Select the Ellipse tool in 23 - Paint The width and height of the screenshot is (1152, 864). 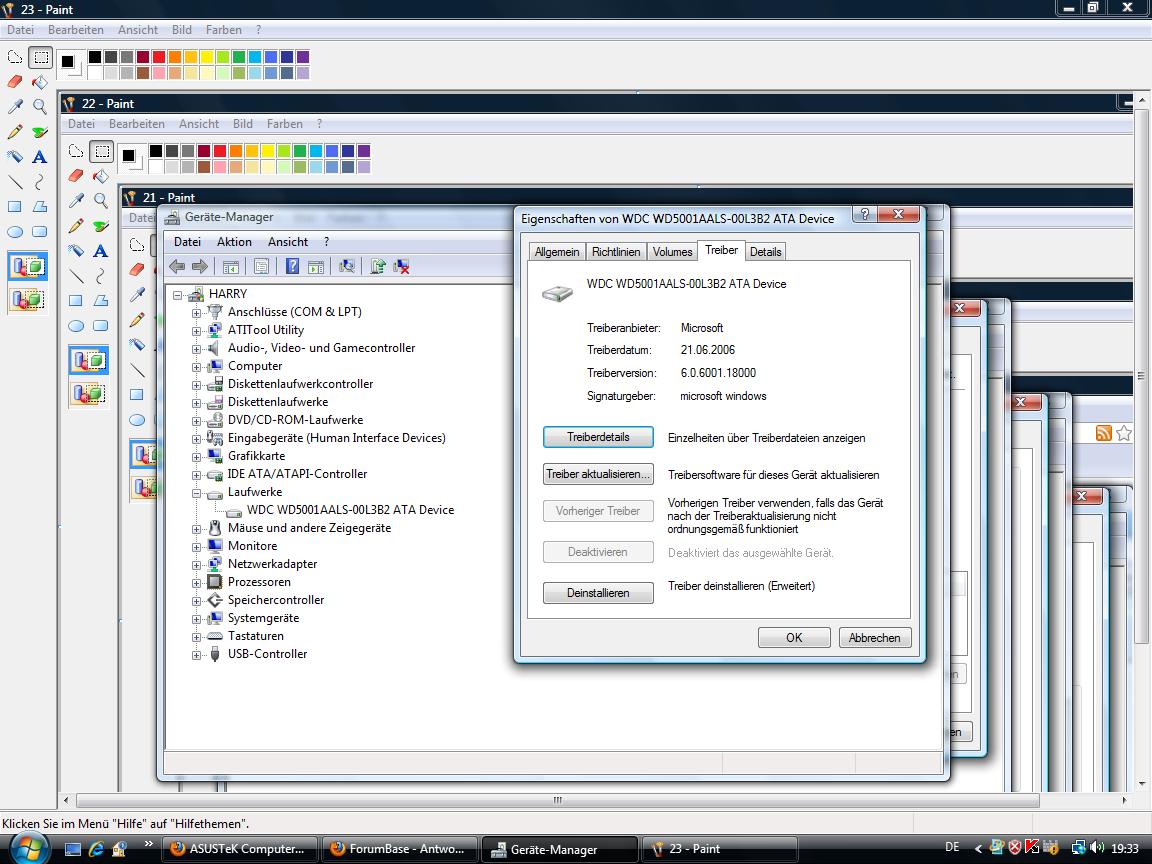pyautogui.click(x=15, y=231)
